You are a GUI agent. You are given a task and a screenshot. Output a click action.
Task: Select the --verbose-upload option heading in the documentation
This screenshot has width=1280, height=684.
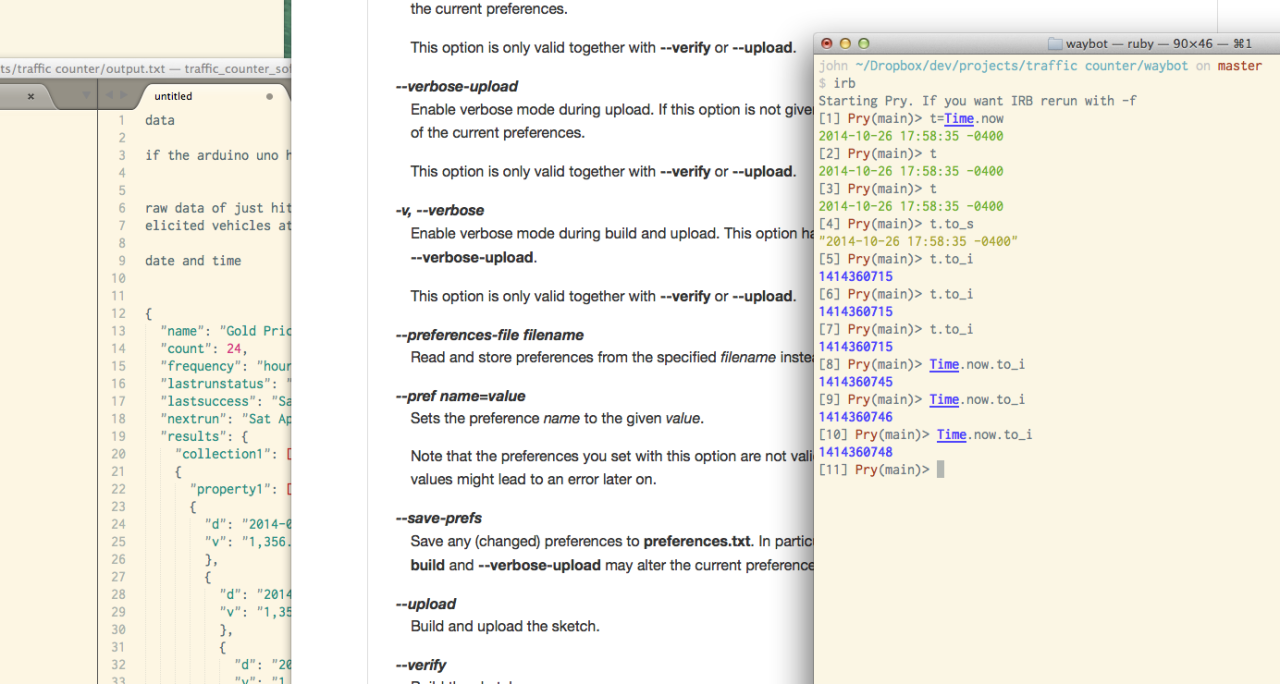click(x=457, y=86)
